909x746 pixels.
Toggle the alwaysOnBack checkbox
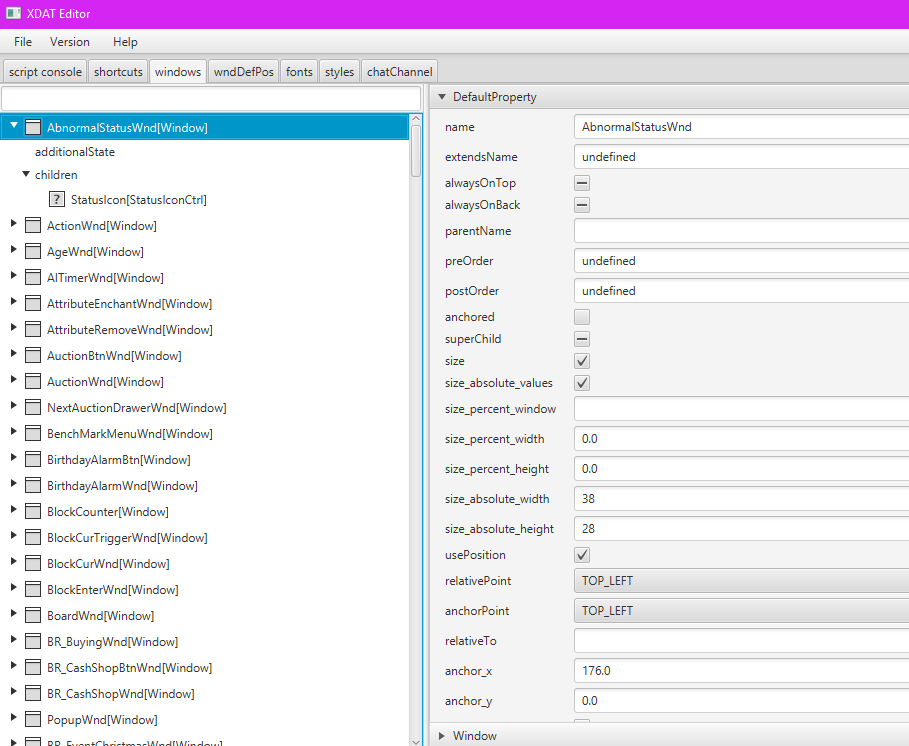click(582, 205)
